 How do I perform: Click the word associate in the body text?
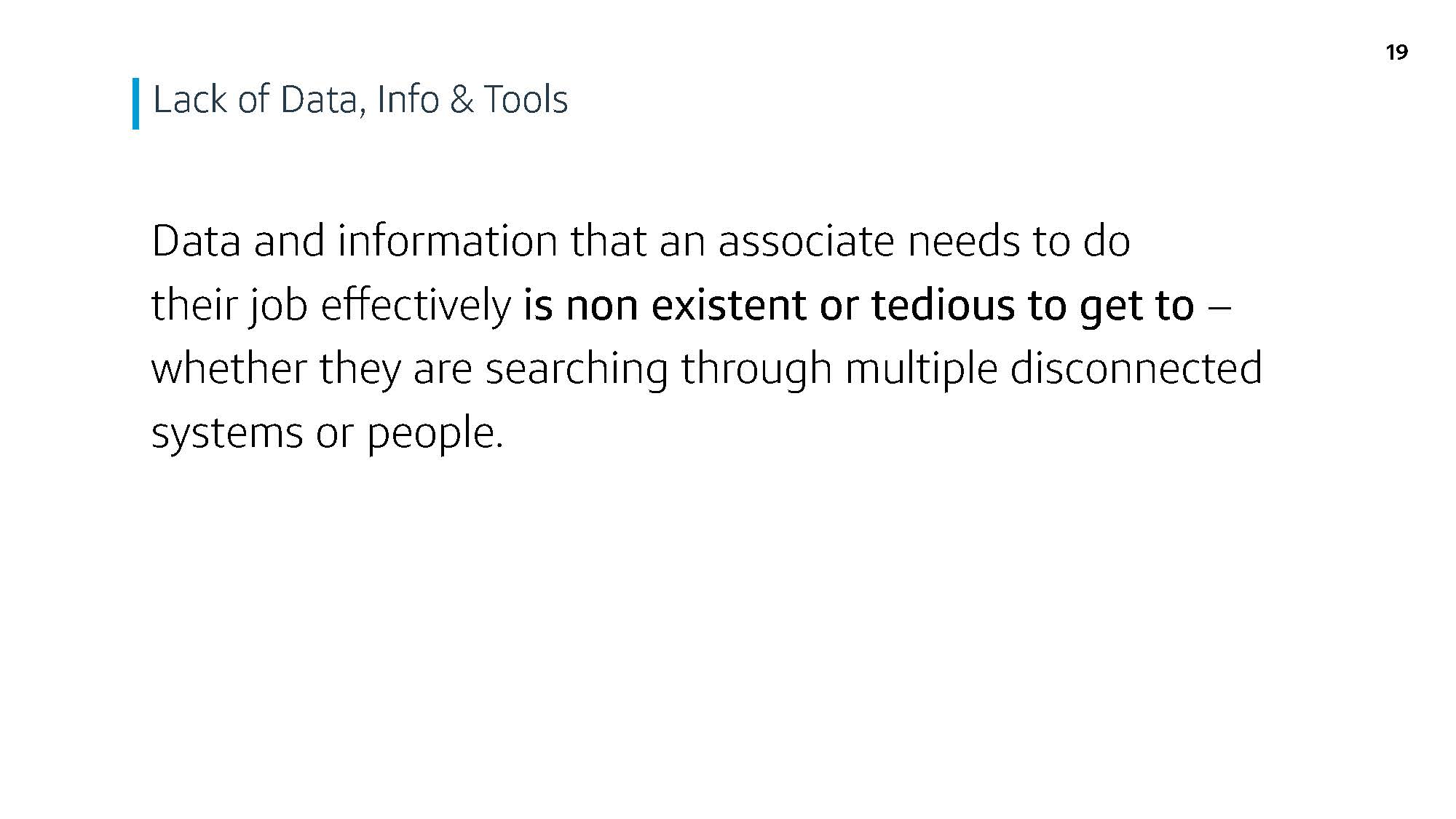[806, 241]
